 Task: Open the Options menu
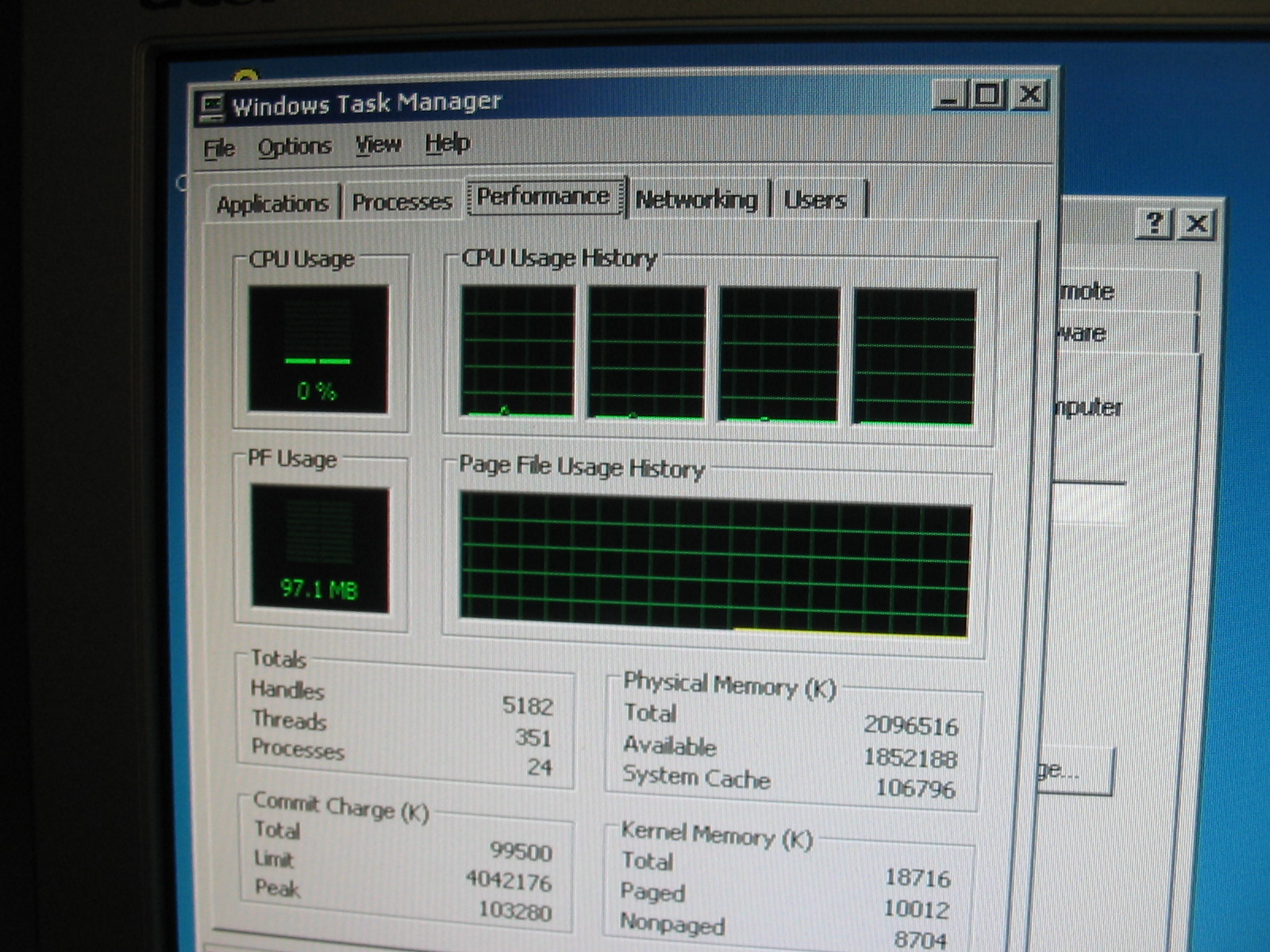pyautogui.click(x=294, y=147)
